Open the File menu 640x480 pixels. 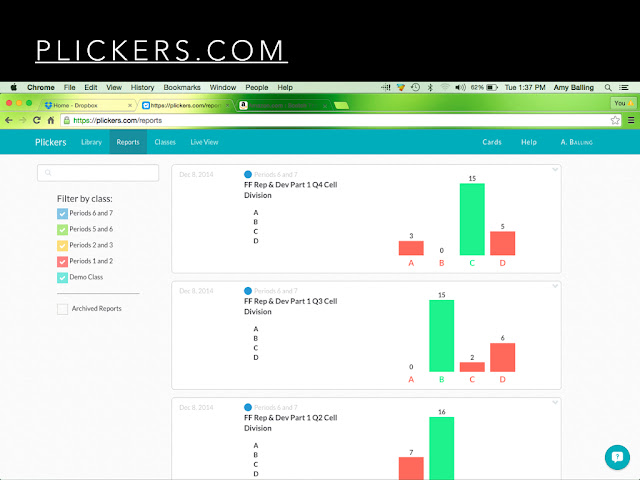click(x=69, y=87)
